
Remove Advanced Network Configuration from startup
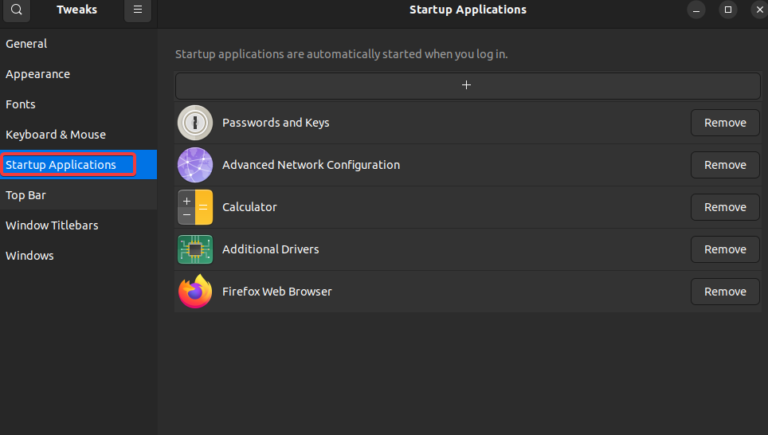[x=724, y=165]
